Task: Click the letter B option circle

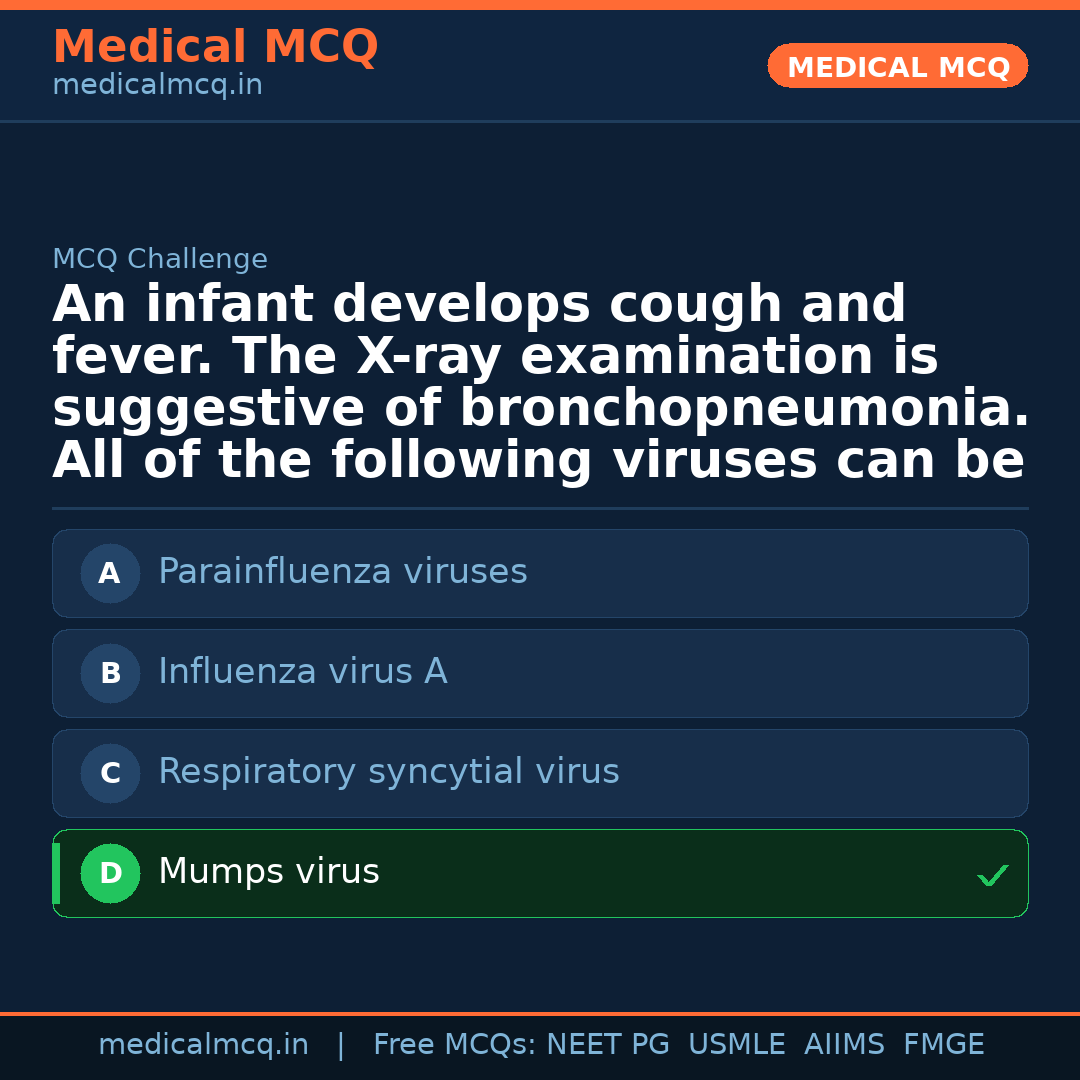Action: point(110,674)
